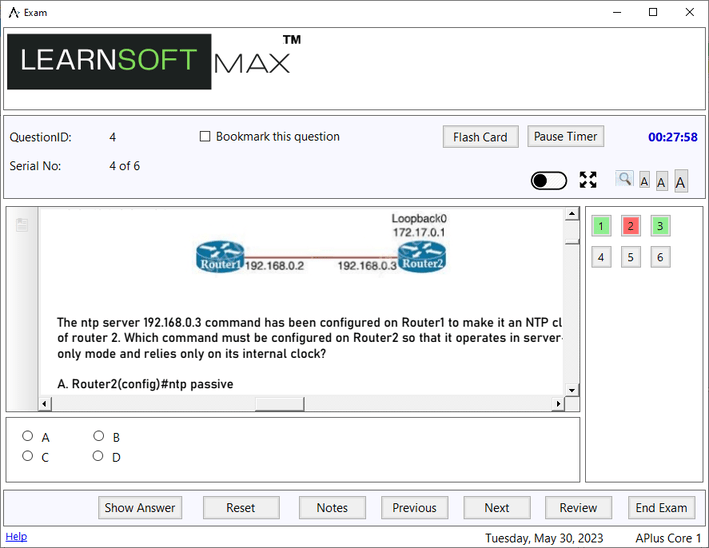Click the 'QuestionID:' label
The width and height of the screenshot is (709, 548).
coord(41,137)
